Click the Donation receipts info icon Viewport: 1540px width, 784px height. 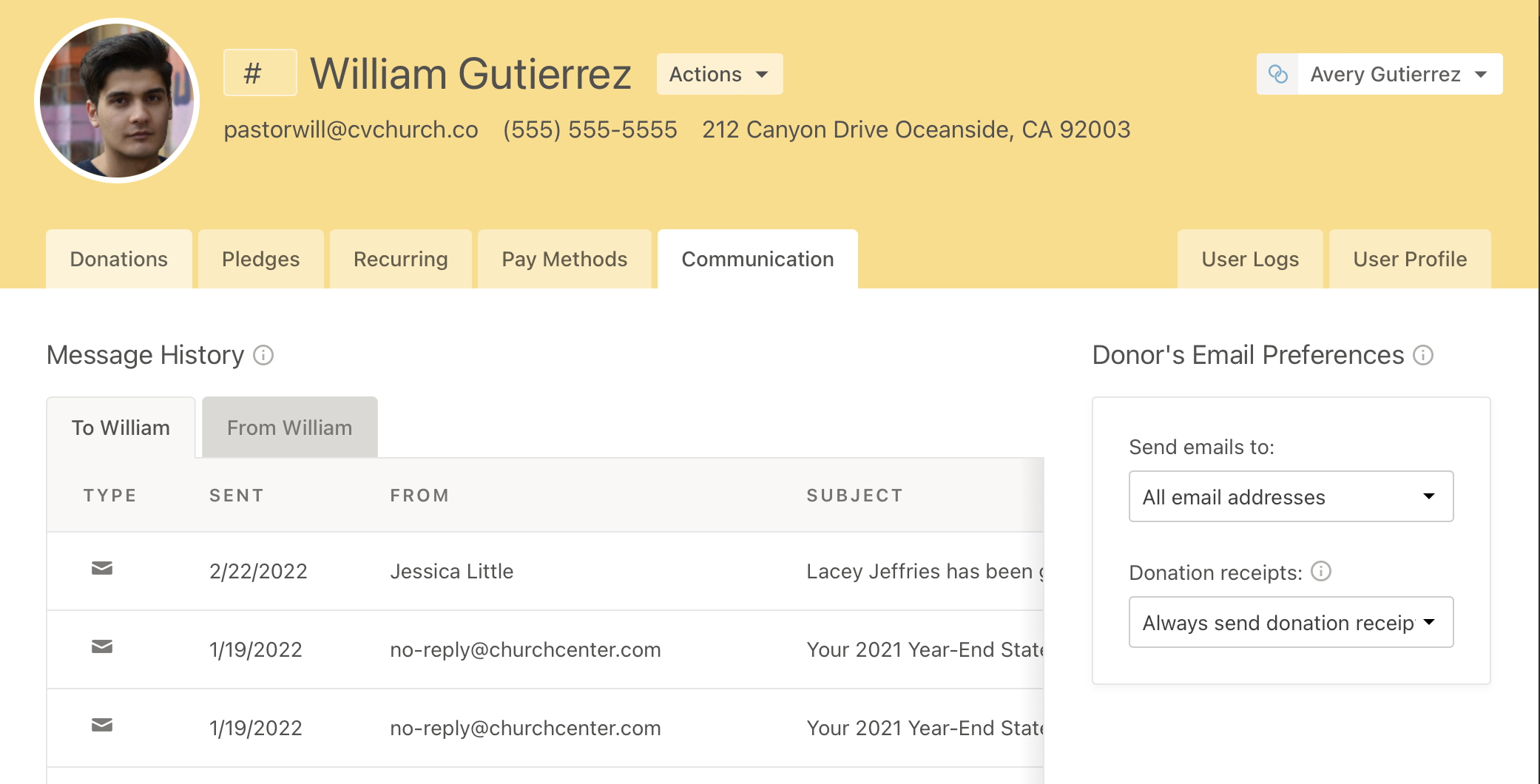pos(1321,571)
